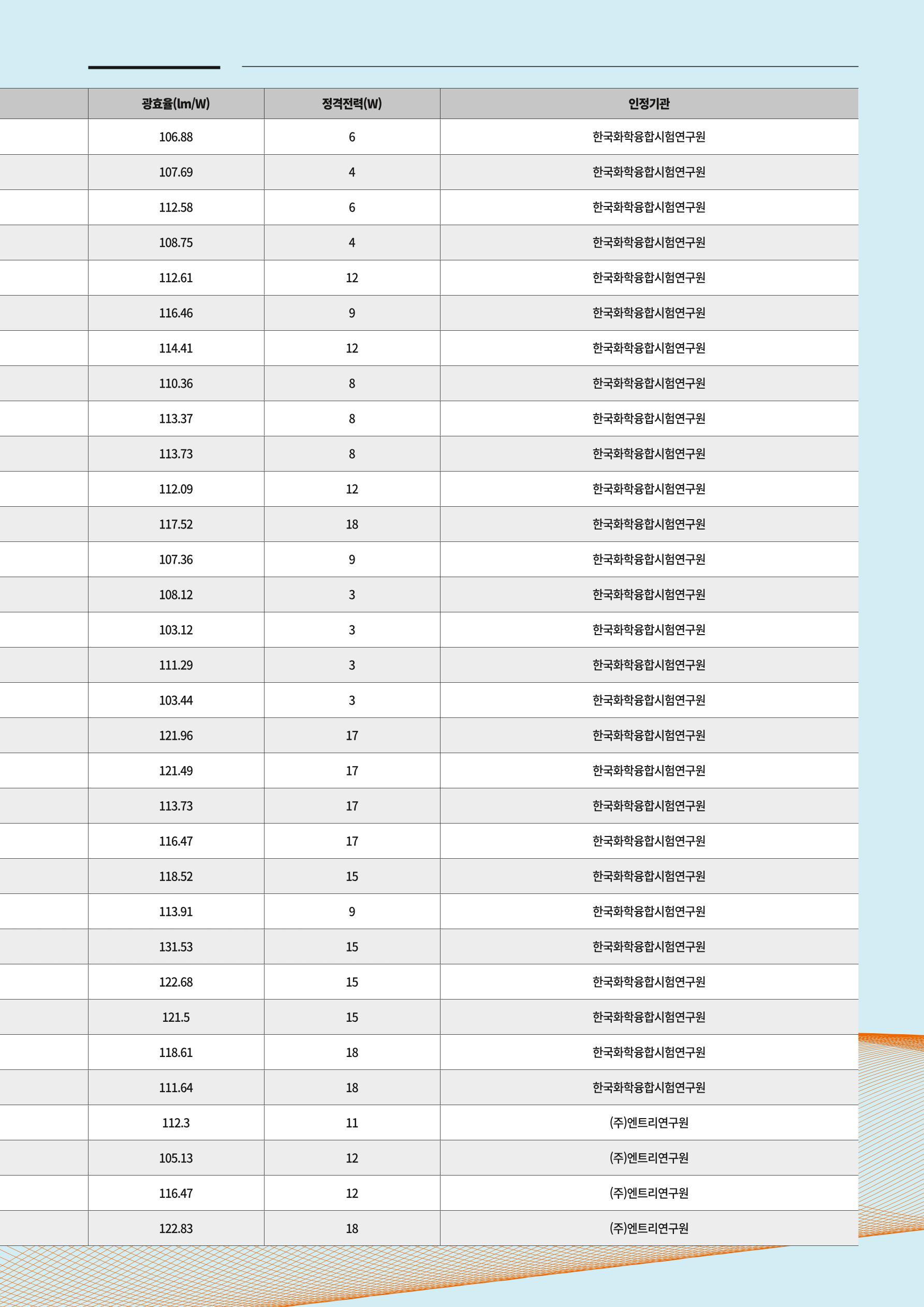Select the 103.44 efficiency value

click(176, 700)
